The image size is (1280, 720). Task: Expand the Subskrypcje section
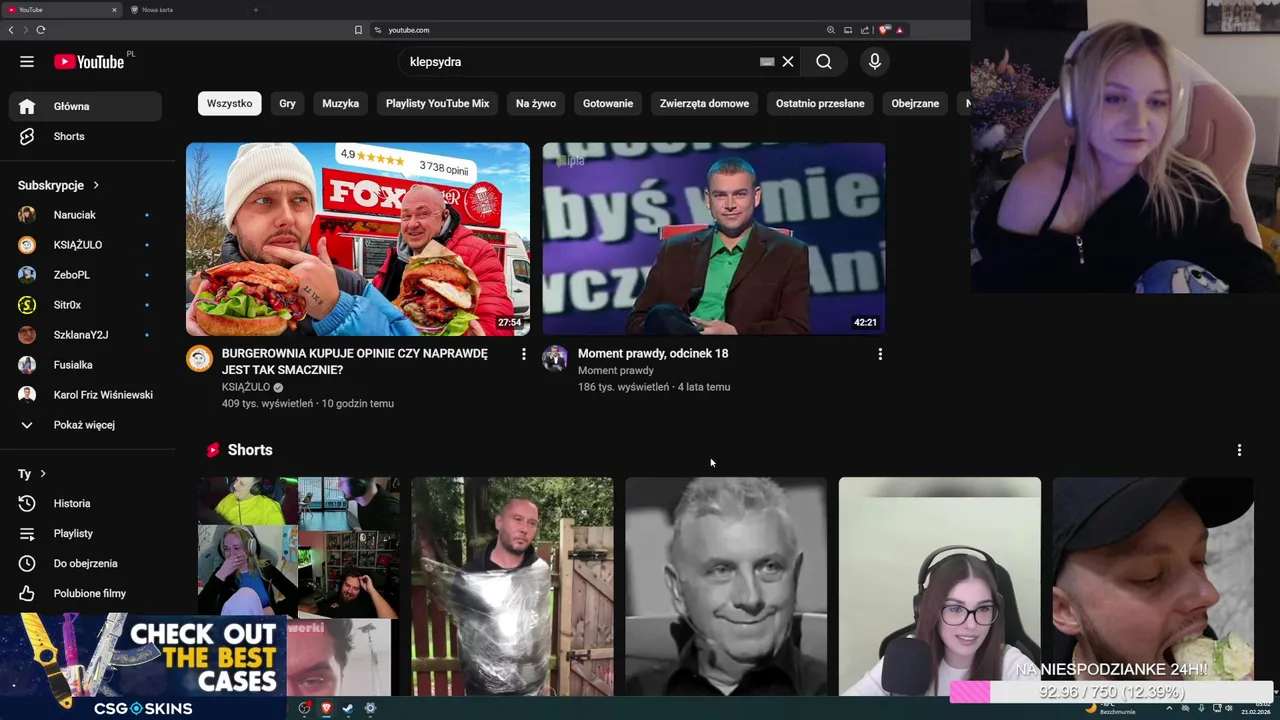point(58,185)
